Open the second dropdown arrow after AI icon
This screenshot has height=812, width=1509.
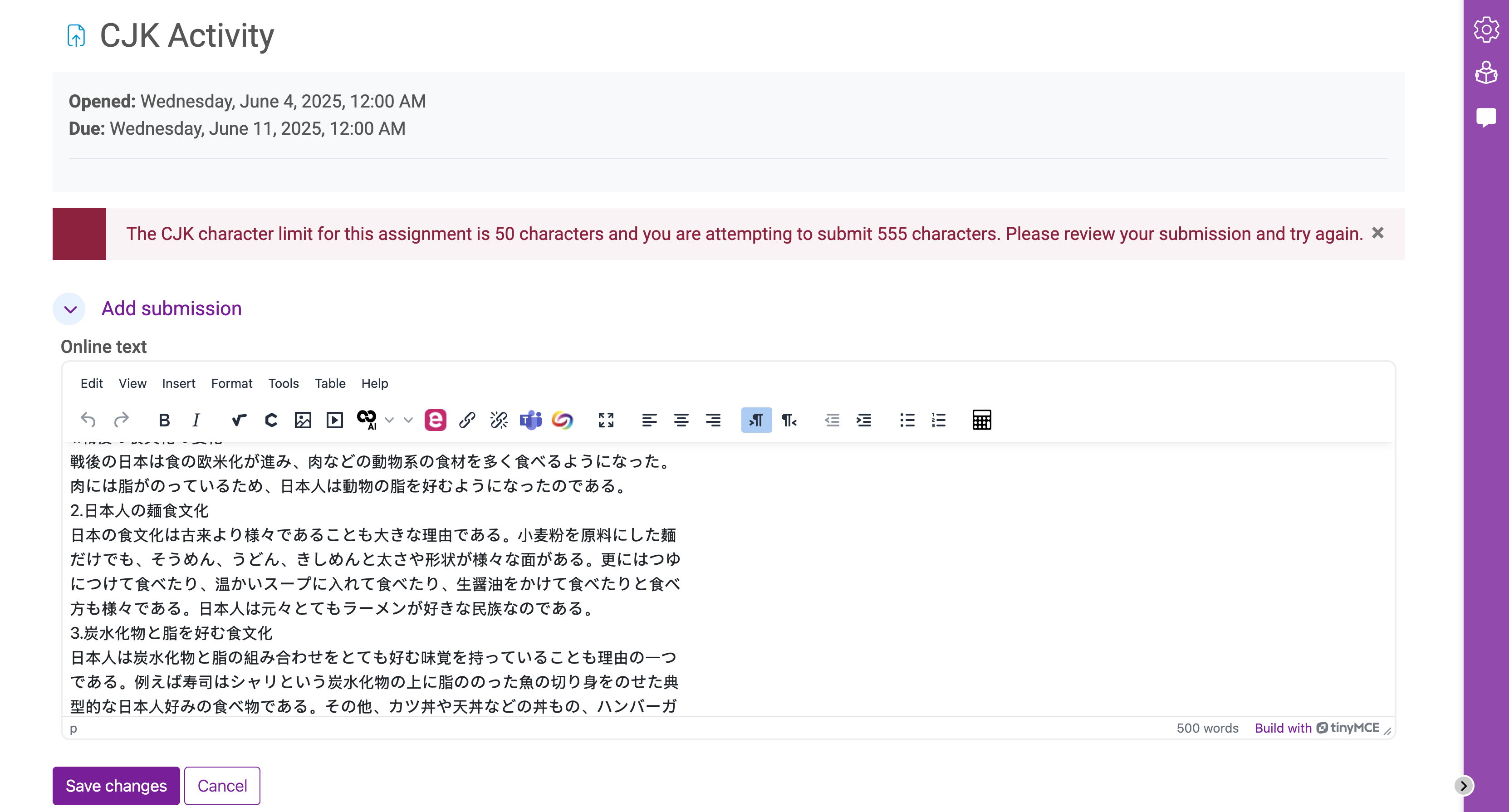[x=408, y=420]
